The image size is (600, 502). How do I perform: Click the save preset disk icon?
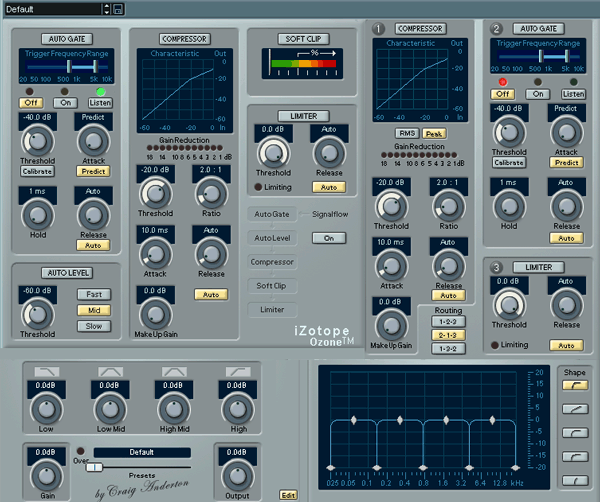pyautogui.click(x=118, y=9)
